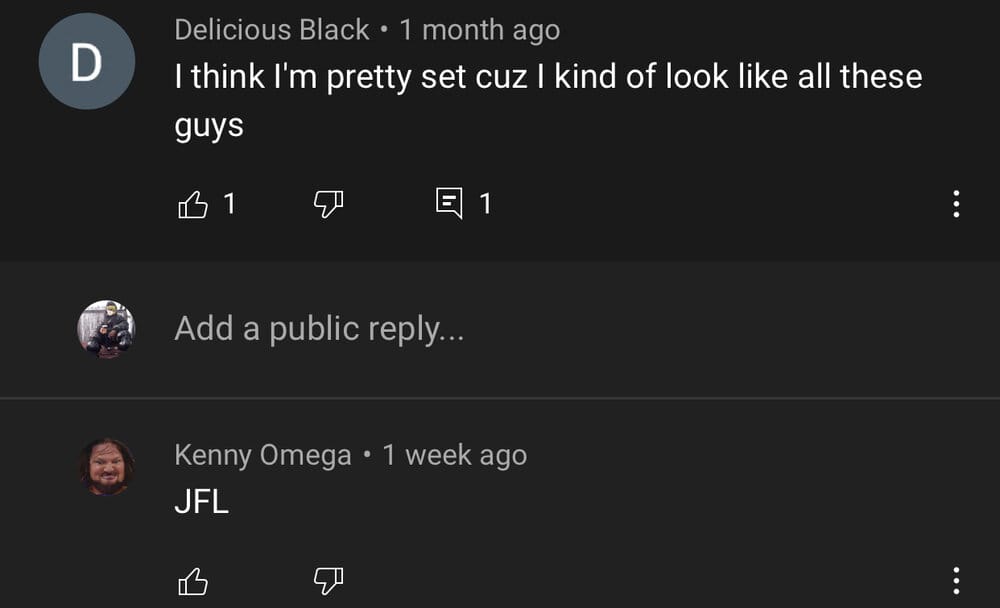
Task: Click the '1 week ago' timestamp
Action: pos(455,456)
